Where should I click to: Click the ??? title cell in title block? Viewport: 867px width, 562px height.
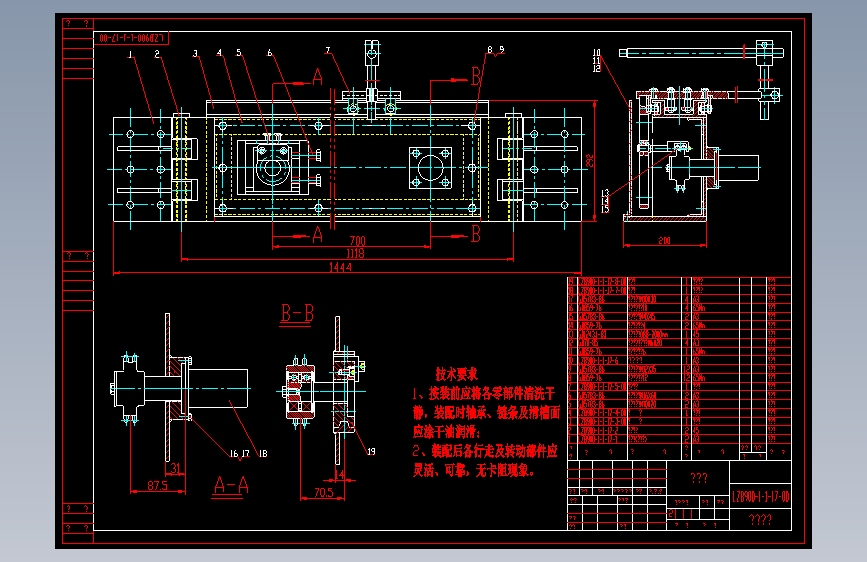point(698,478)
